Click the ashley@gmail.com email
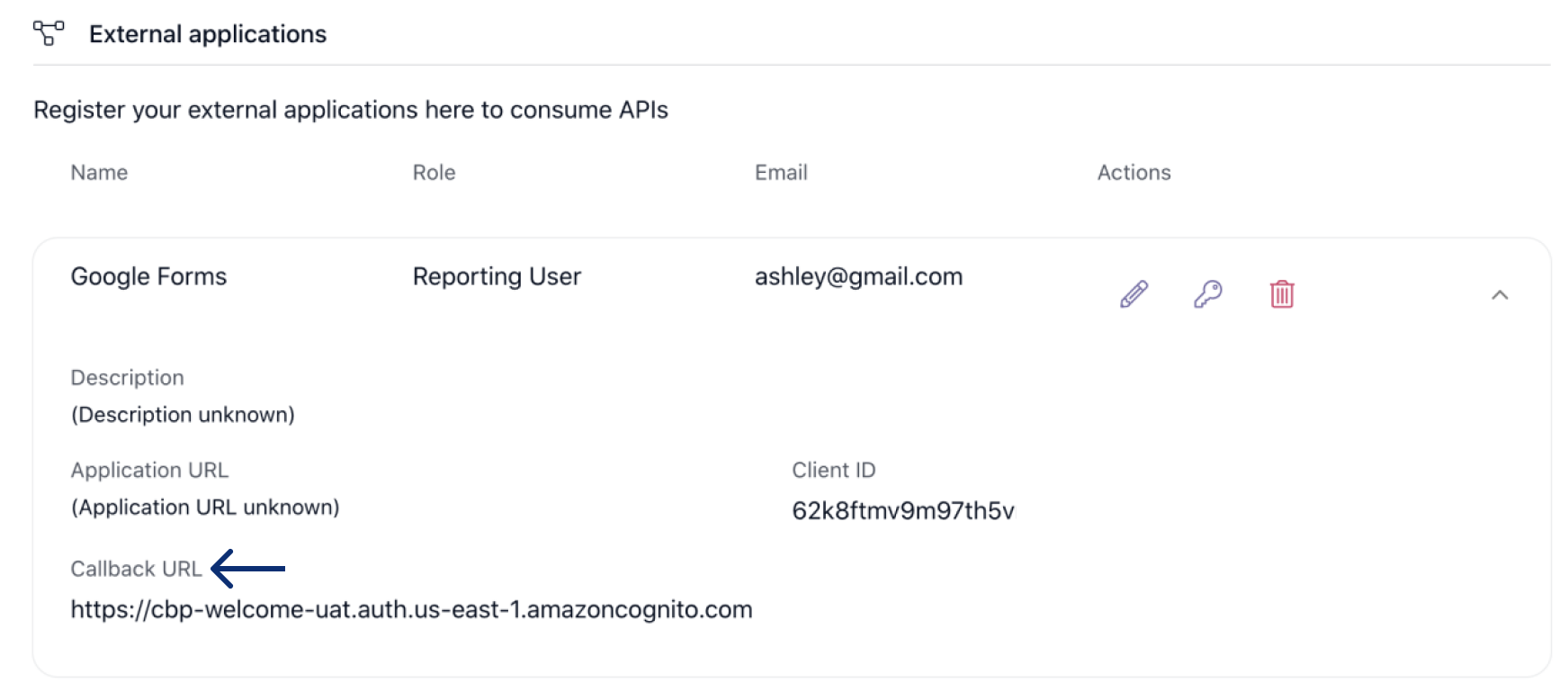The image size is (1568, 683). [x=858, y=276]
